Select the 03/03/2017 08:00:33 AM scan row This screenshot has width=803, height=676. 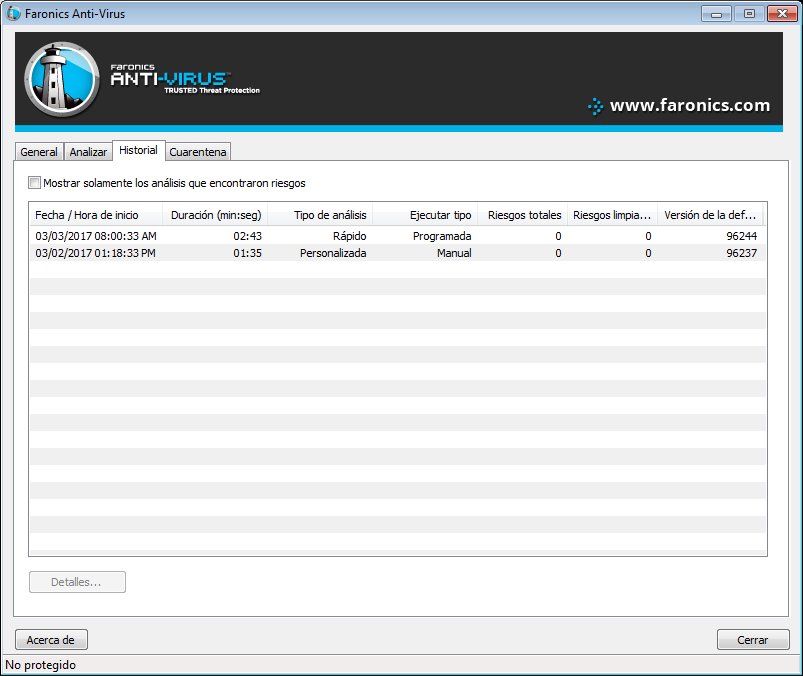point(397,236)
